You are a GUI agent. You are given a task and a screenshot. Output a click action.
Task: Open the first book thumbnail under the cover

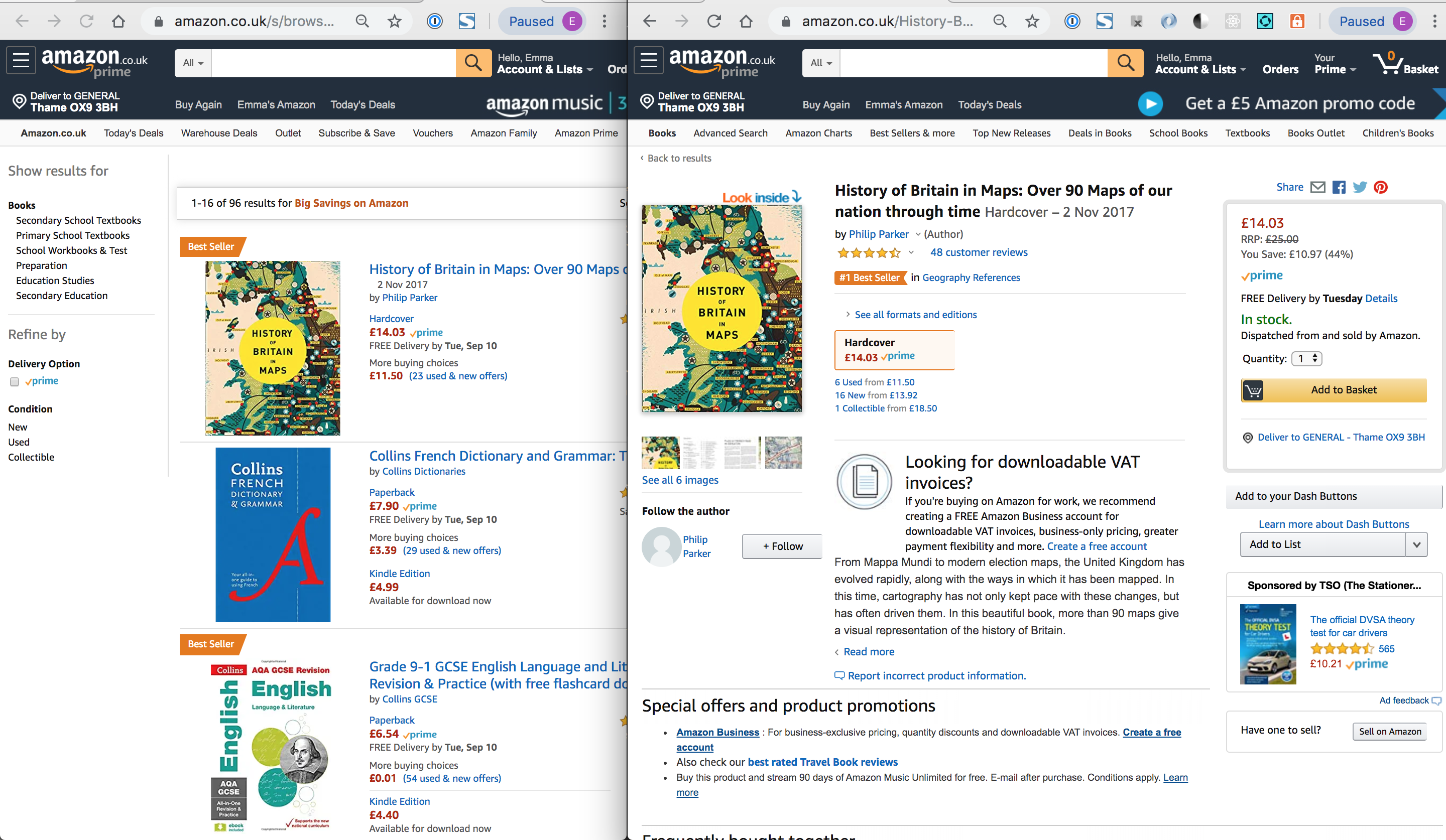(660, 453)
